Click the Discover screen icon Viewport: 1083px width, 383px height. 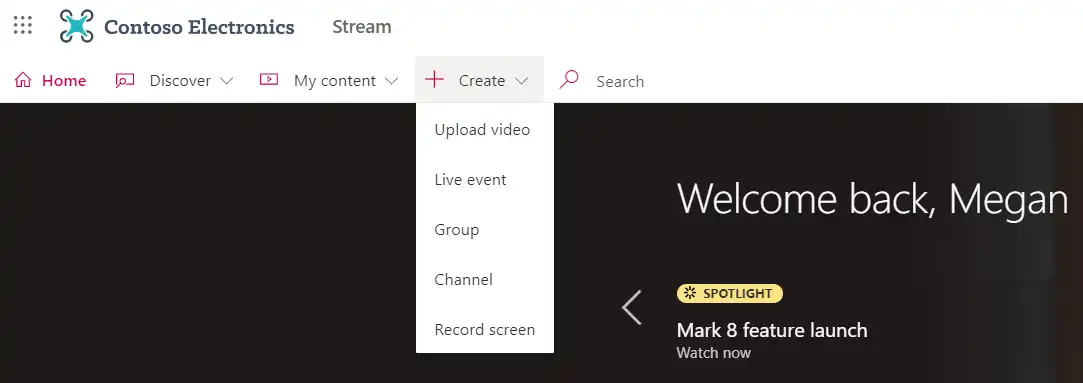tap(124, 80)
